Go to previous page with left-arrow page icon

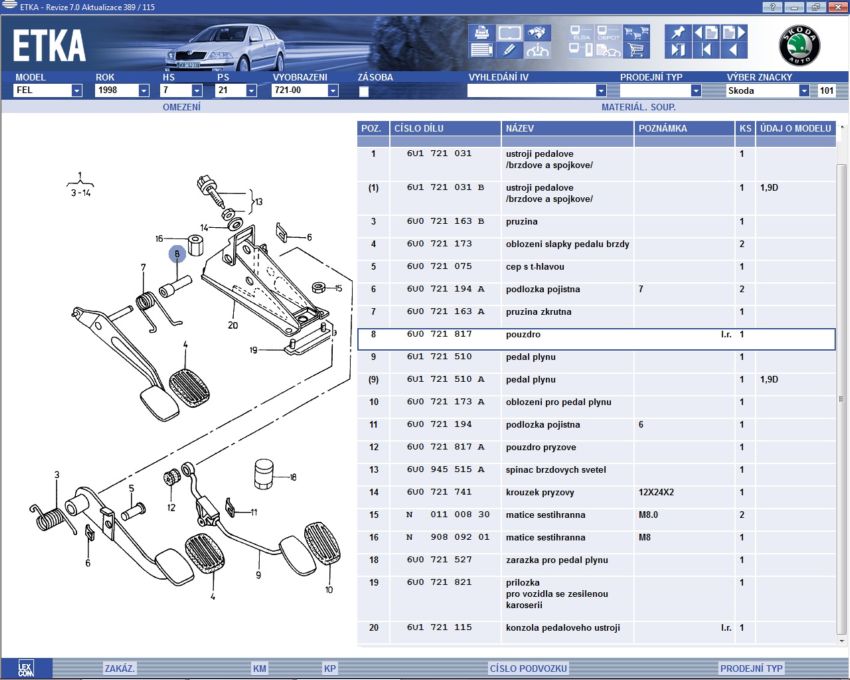click(706, 33)
